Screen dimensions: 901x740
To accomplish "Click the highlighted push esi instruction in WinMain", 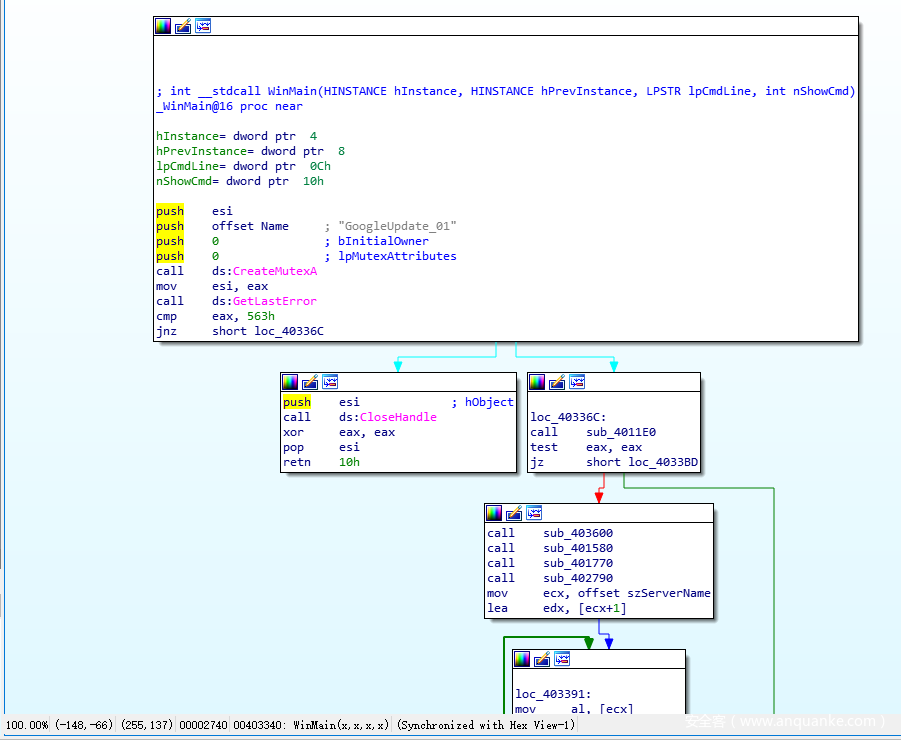I will coord(170,211).
